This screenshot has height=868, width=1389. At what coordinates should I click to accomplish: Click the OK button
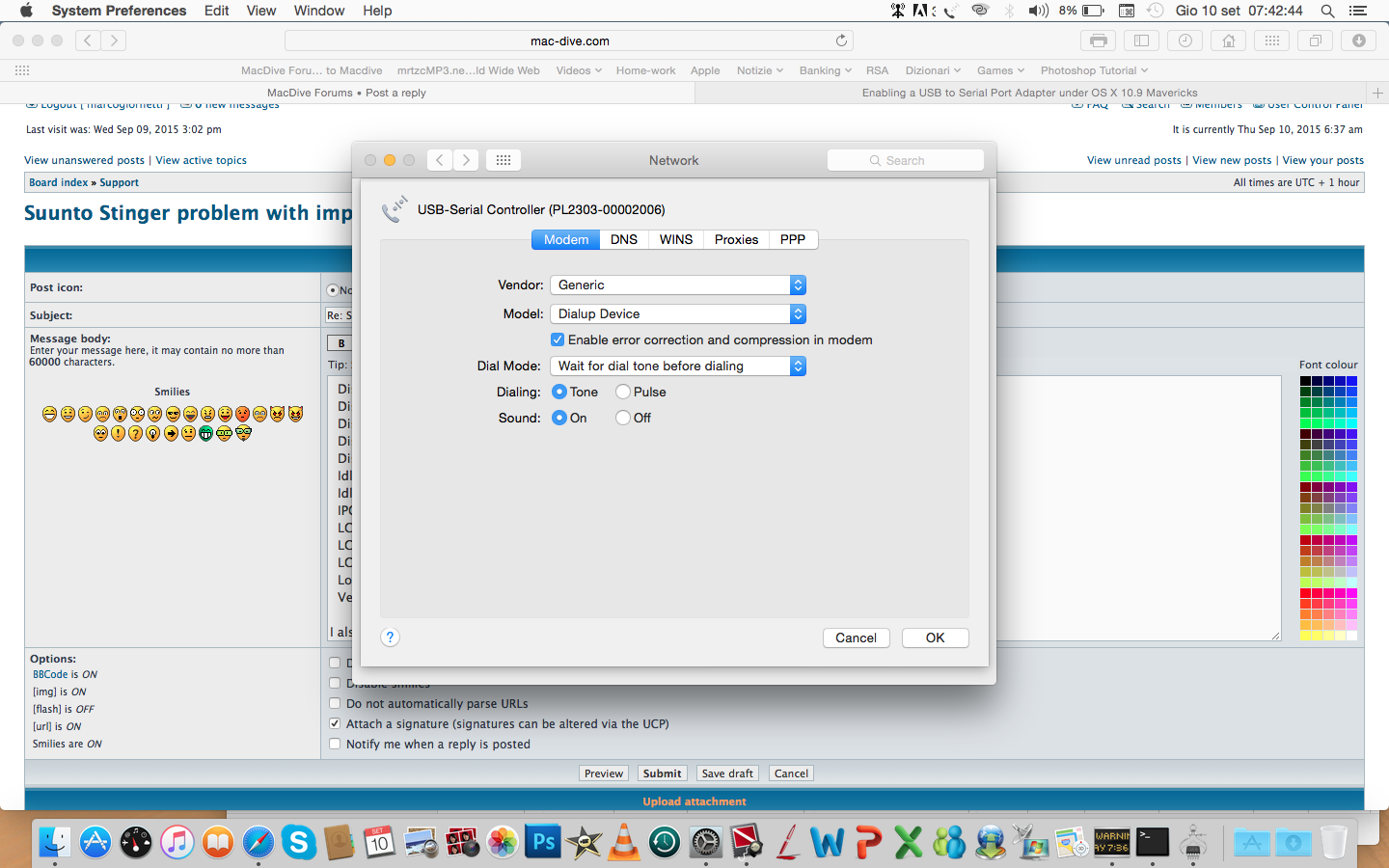tap(935, 637)
